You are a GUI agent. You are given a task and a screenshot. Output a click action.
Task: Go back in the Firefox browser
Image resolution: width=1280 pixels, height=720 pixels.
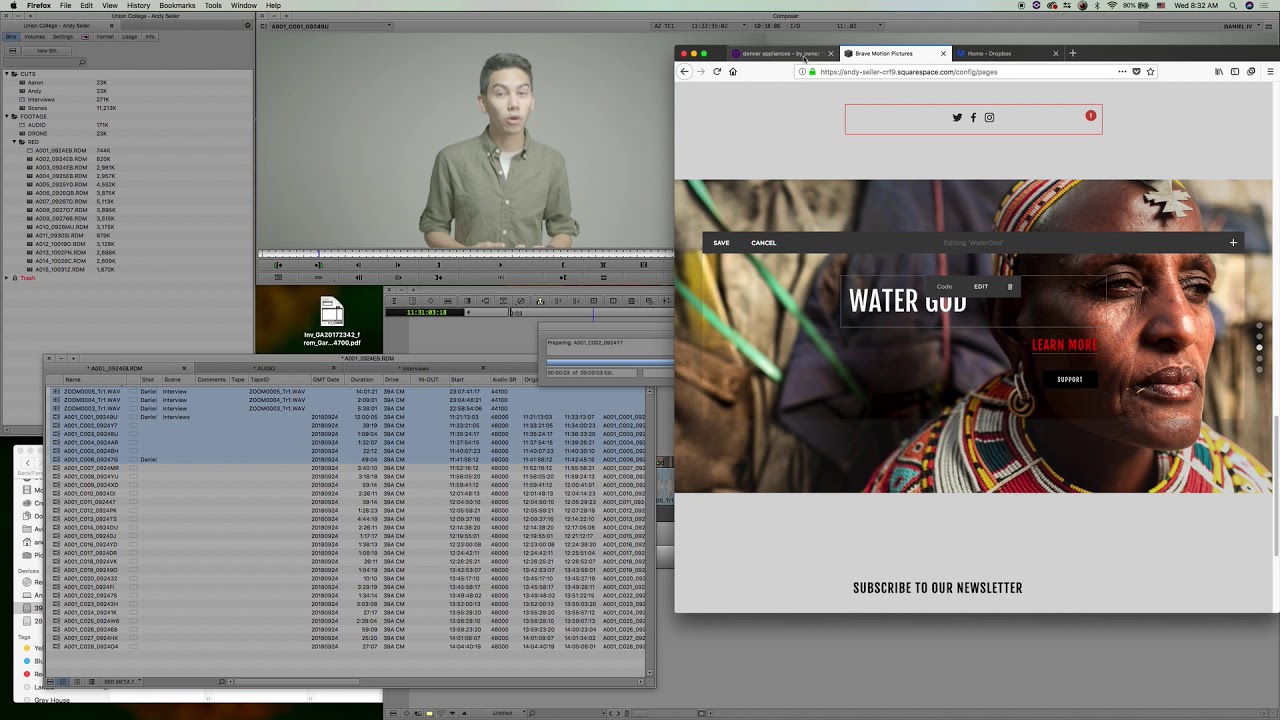click(x=684, y=71)
